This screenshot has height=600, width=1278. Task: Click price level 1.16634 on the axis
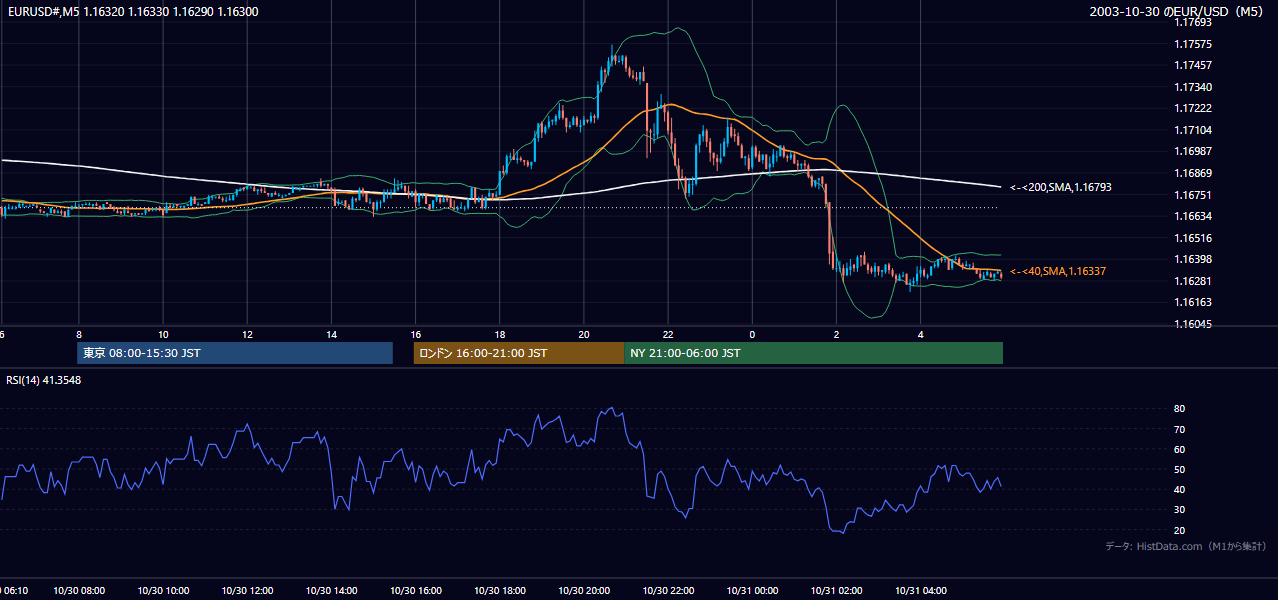pos(1192,216)
